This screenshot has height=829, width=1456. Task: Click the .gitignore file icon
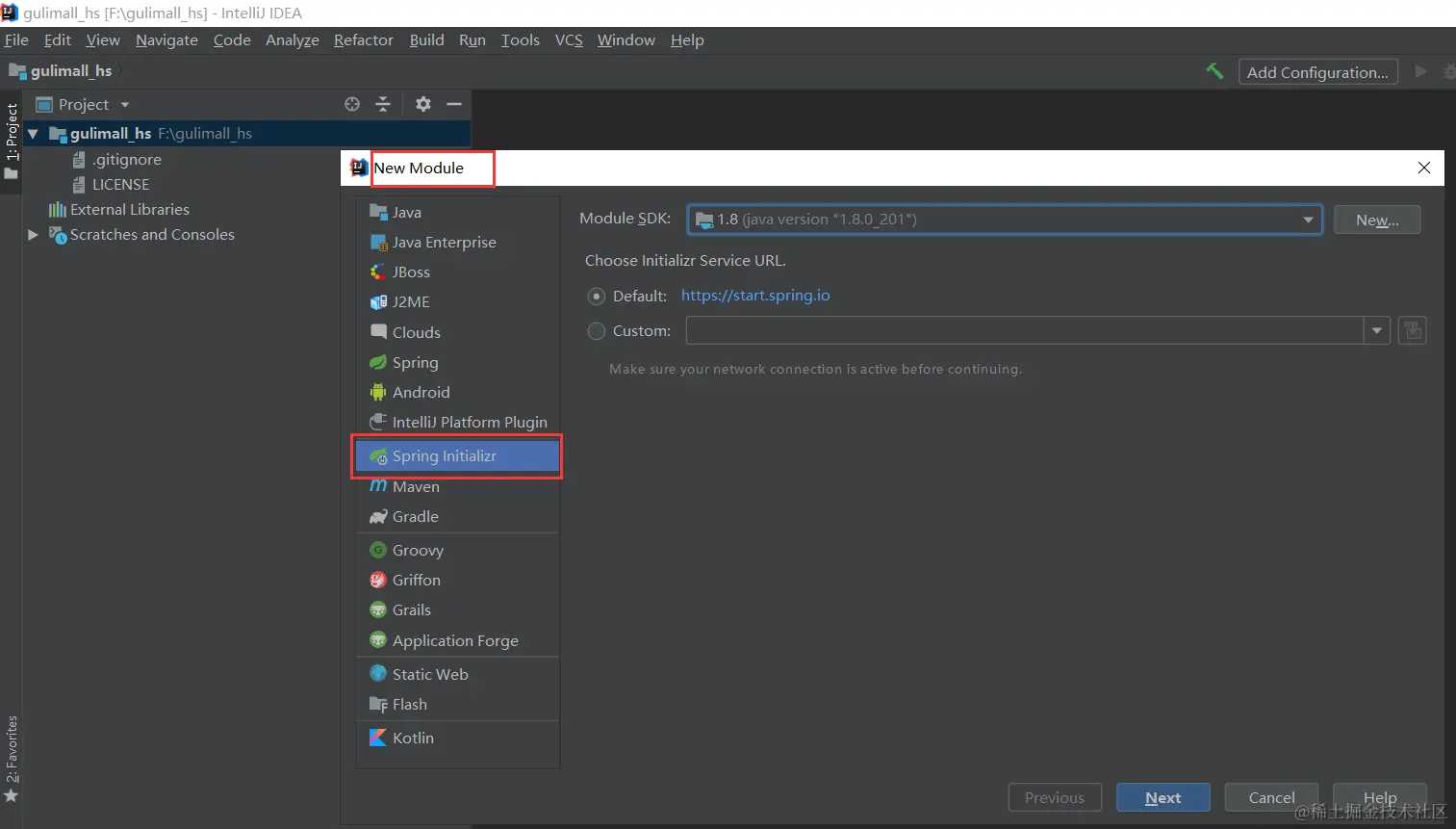[x=79, y=160]
